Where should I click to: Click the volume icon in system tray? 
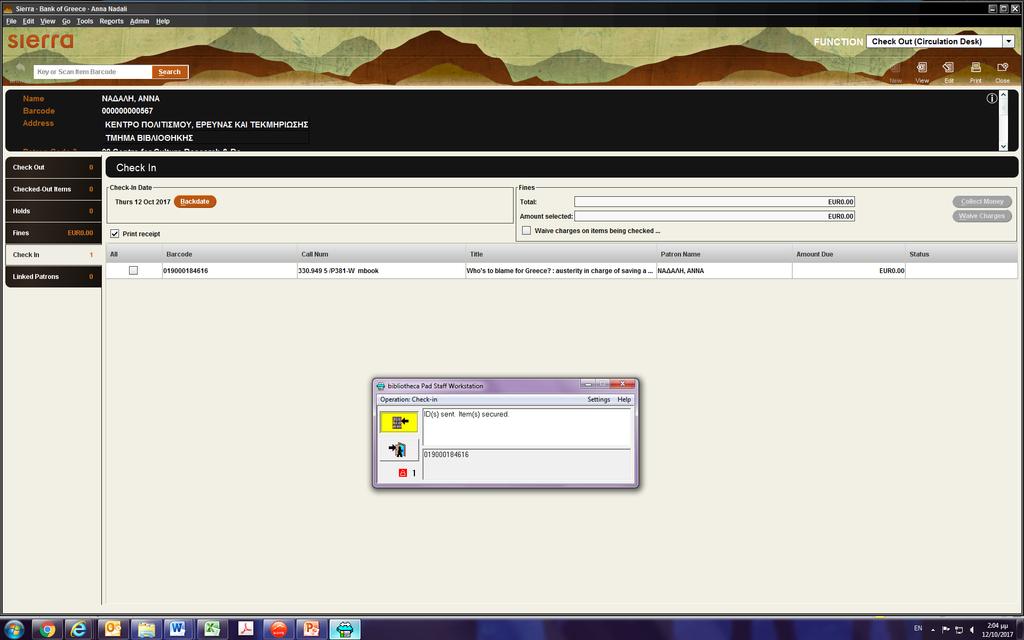pos(972,630)
